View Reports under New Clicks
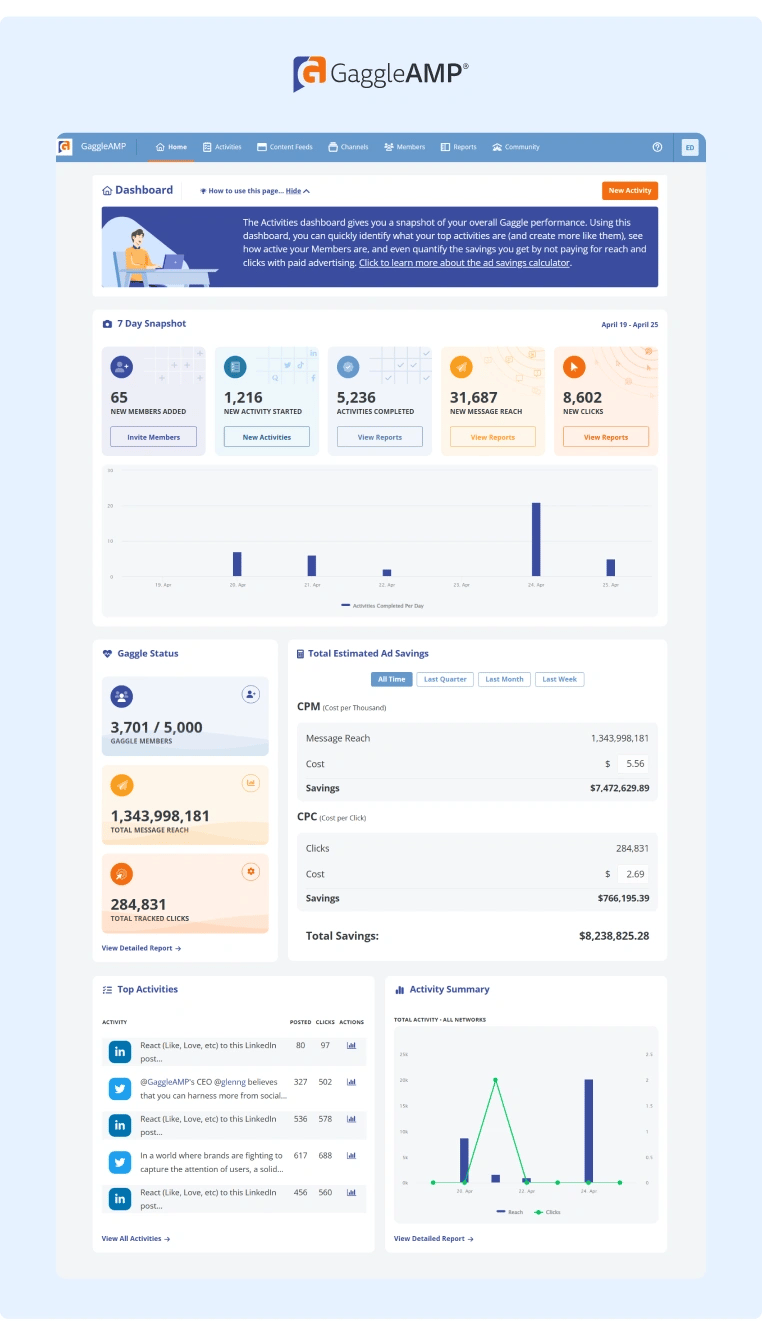The width and height of the screenshot is (762, 1335). pyautogui.click(x=606, y=437)
